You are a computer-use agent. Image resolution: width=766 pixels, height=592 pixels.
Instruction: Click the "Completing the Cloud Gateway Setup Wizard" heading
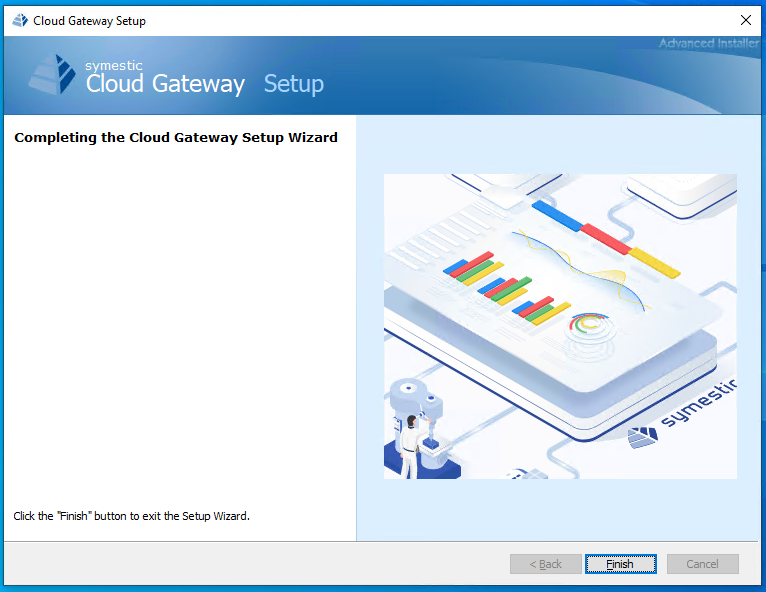click(x=176, y=137)
